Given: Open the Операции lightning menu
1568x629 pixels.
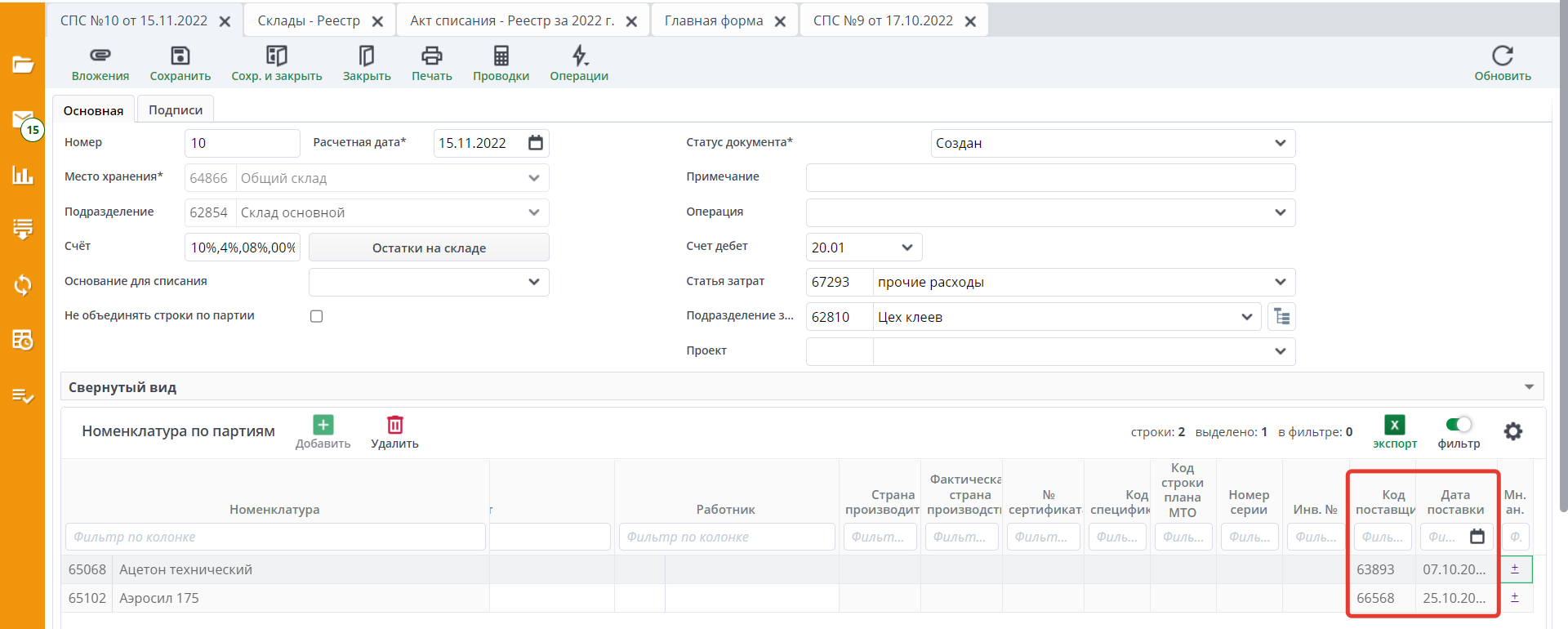Looking at the screenshot, I should coord(579,56).
